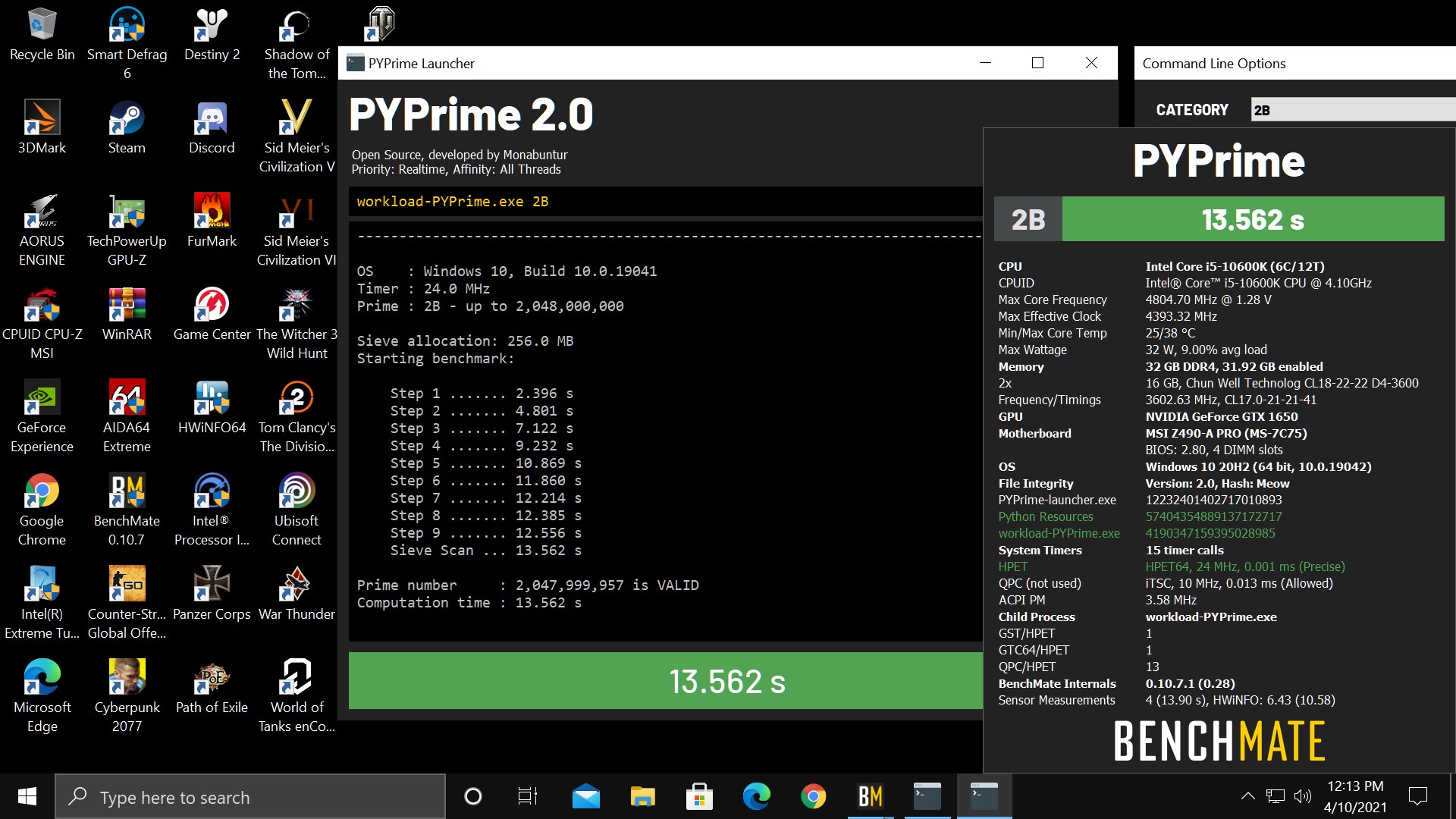Open Google Chrome from the taskbar
Viewport: 1456px width, 819px height.
click(813, 796)
